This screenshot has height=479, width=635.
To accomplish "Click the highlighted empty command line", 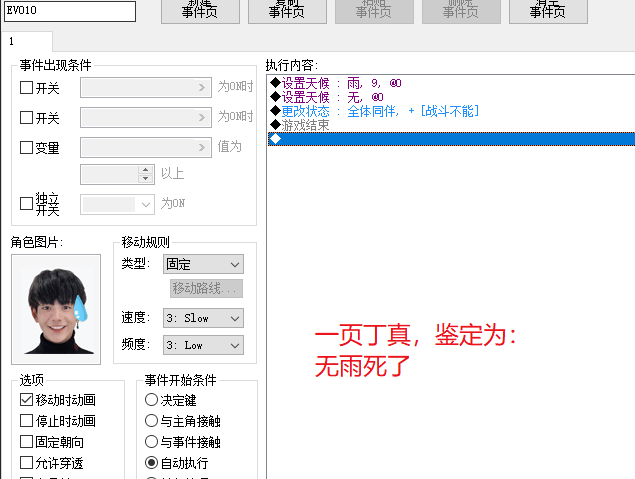I will tap(452, 139).
